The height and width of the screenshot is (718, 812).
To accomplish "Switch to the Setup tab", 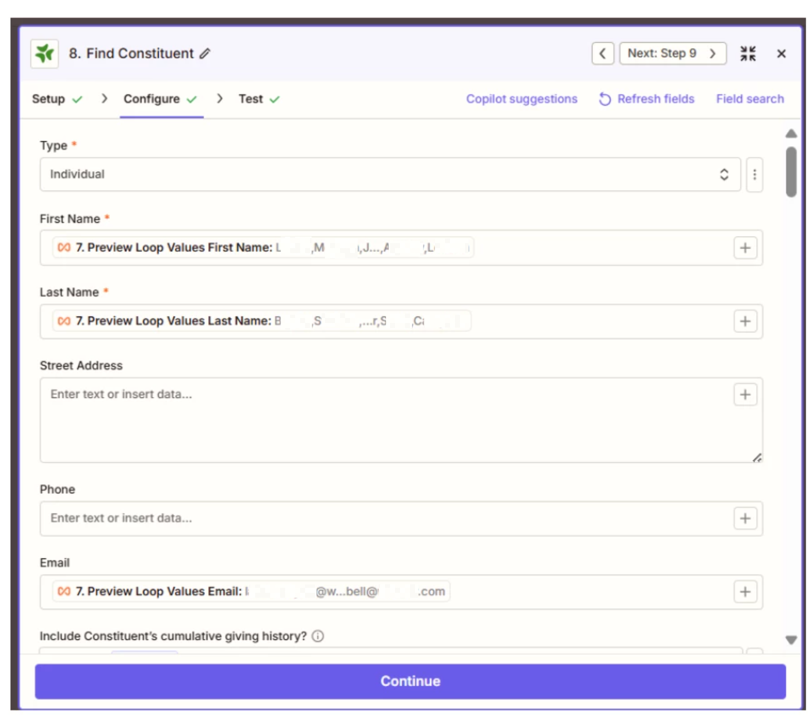I will [49, 99].
